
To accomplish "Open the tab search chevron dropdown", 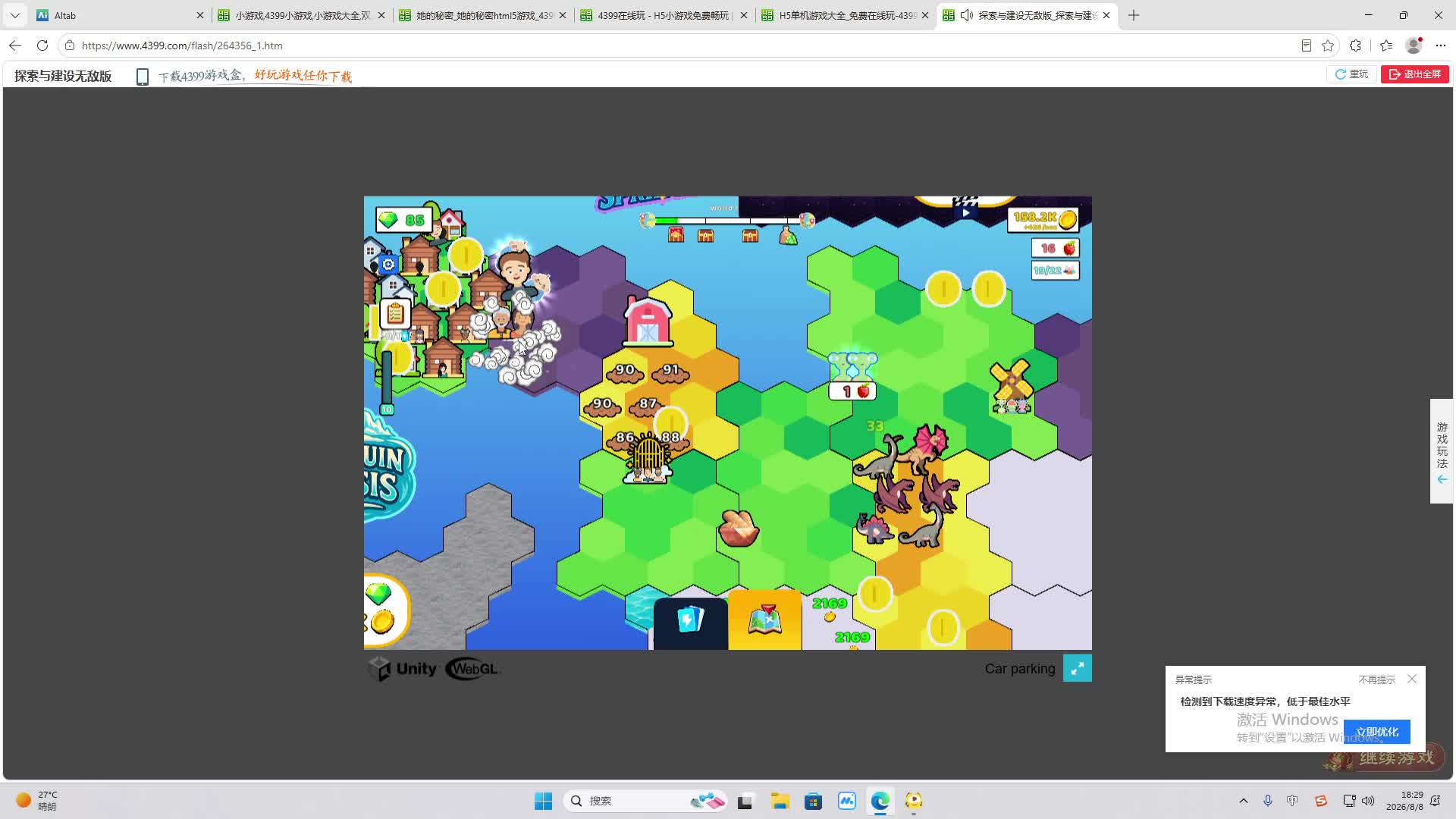I will coord(14,15).
